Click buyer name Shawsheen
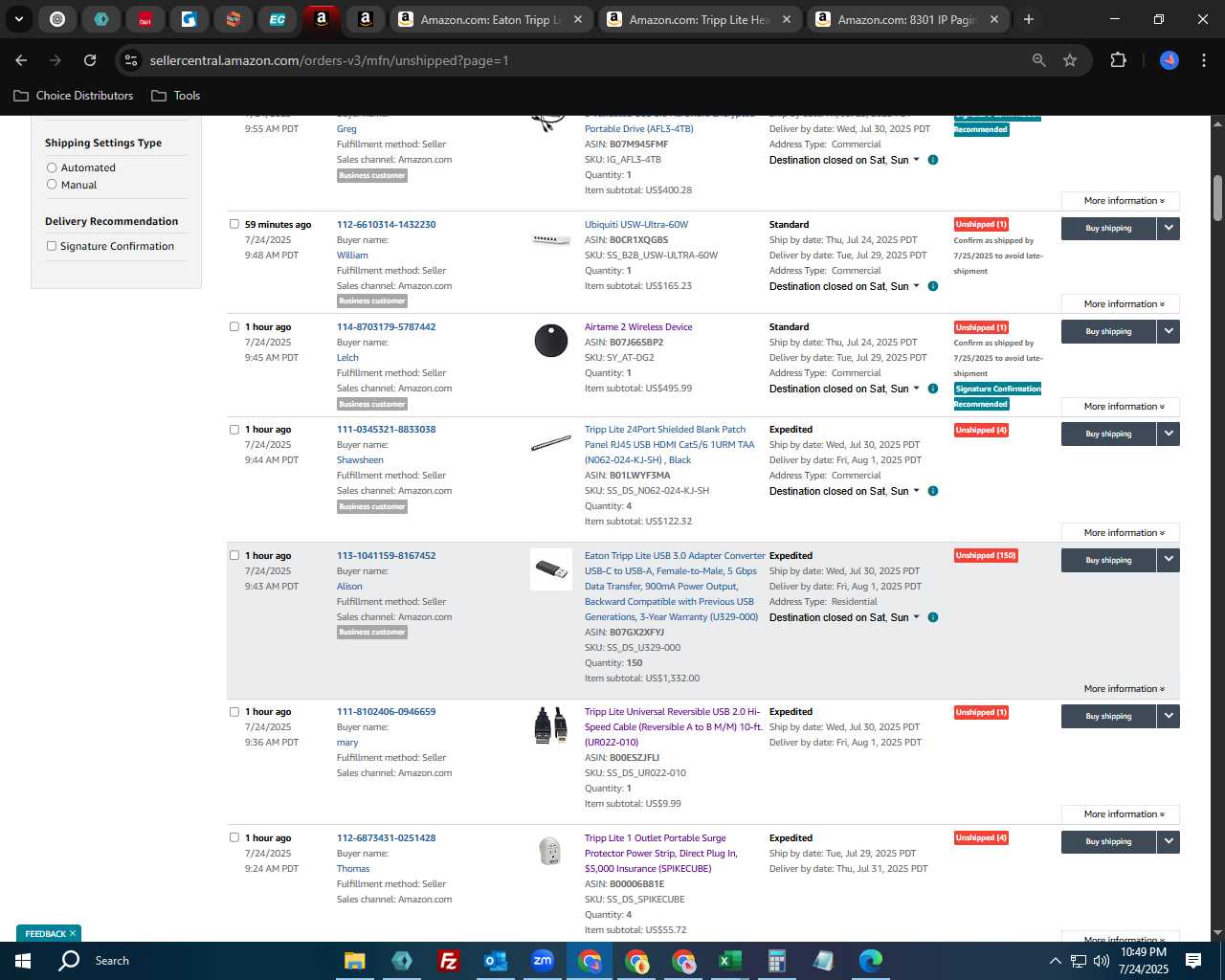The width and height of the screenshot is (1225, 980). pyautogui.click(x=360, y=460)
